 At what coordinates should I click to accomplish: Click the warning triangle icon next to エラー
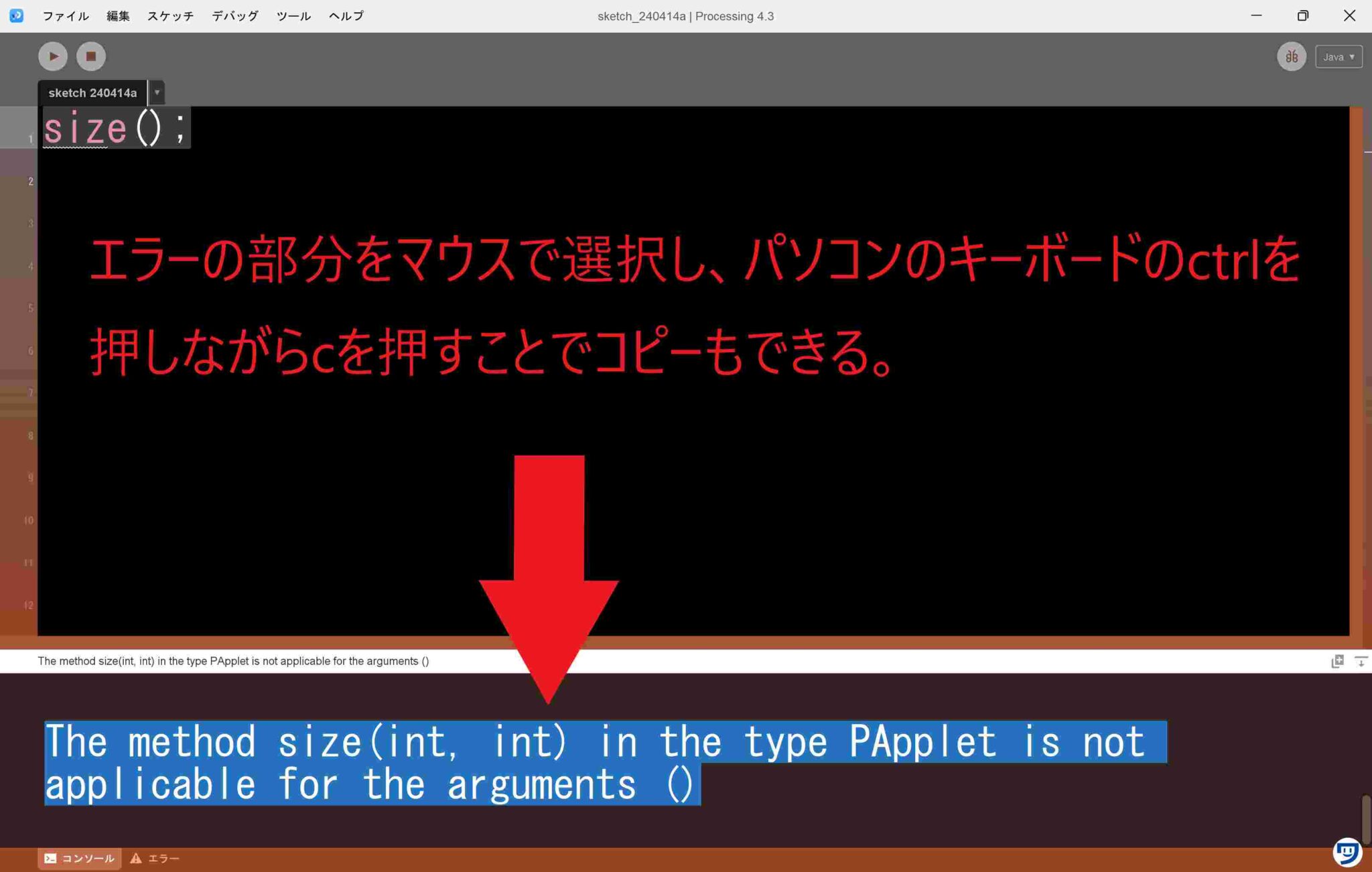[136, 858]
